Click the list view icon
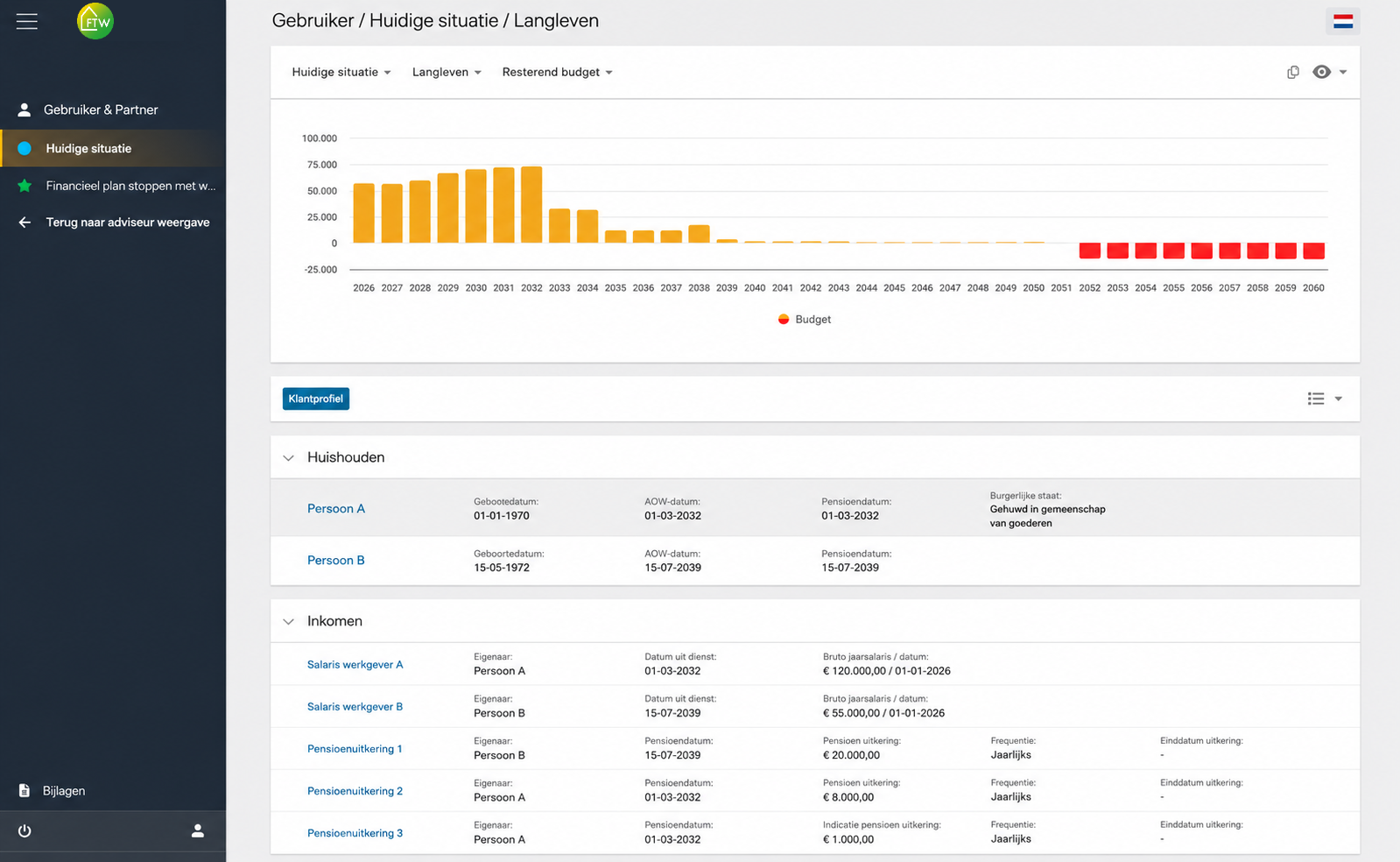The image size is (1400, 862). (x=1316, y=399)
